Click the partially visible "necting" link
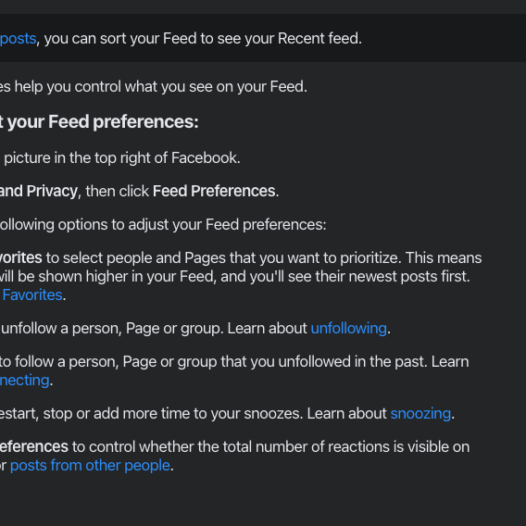This screenshot has height=526, width=526. click(24, 380)
